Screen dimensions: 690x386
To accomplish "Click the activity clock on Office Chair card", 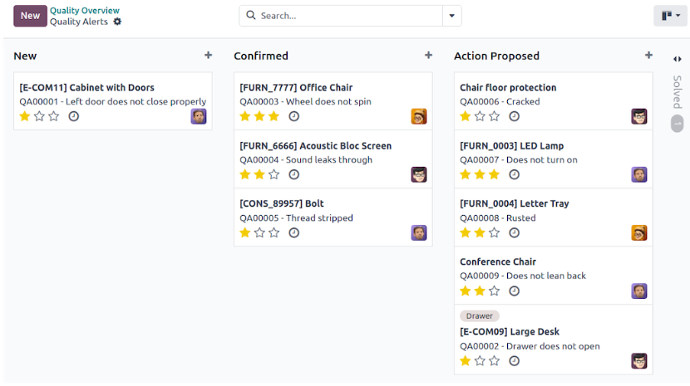I will click(x=294, y=116).
